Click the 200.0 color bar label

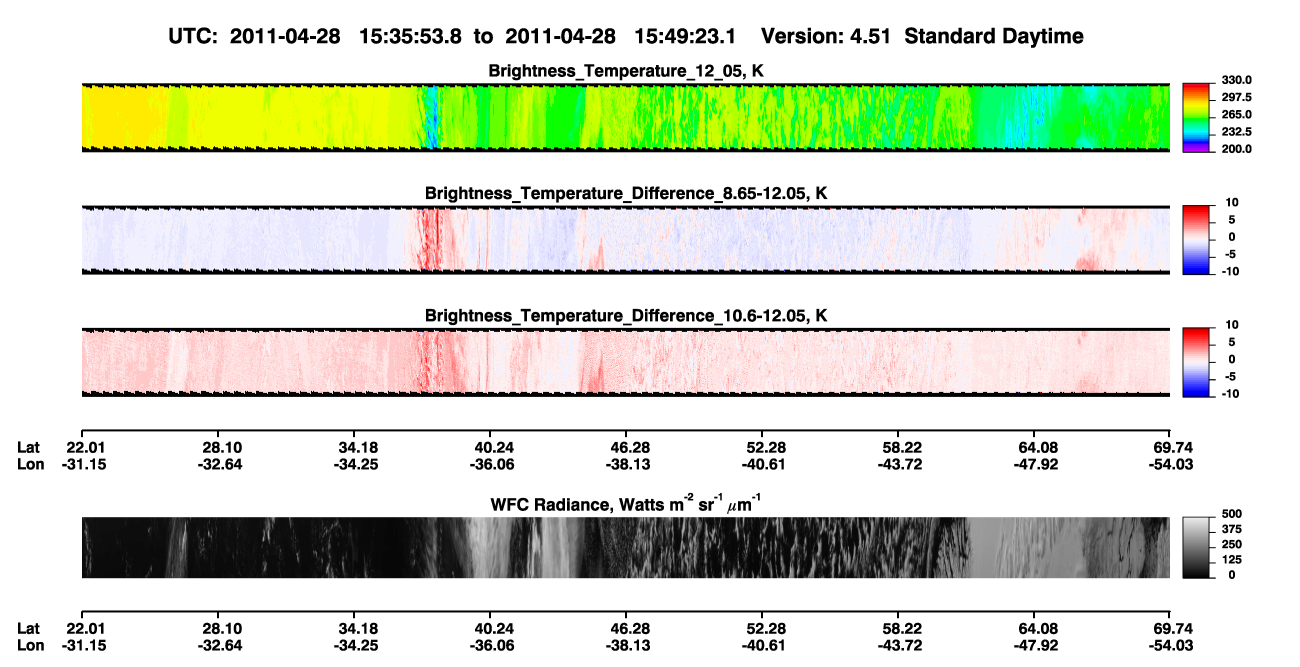click(1235, 149)
